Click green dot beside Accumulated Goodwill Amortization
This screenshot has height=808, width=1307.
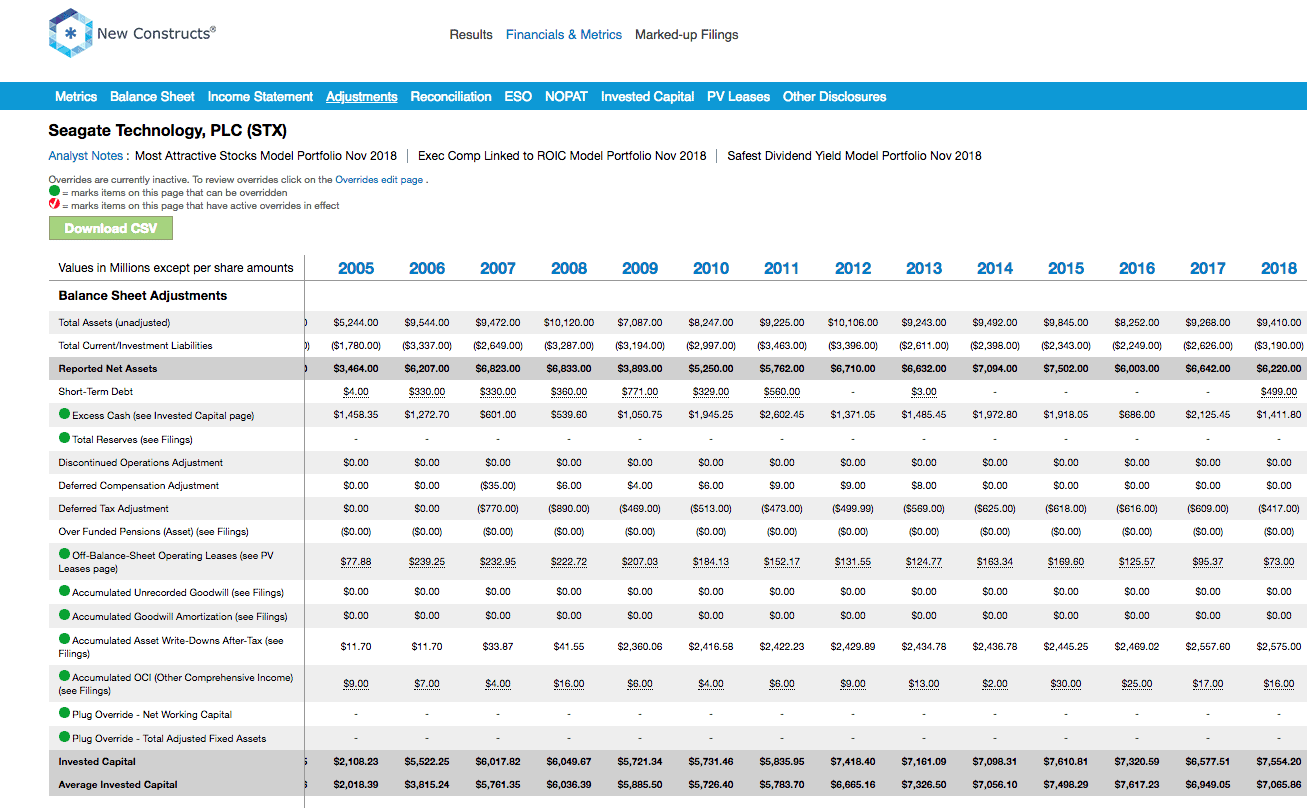tap(65, 616)
